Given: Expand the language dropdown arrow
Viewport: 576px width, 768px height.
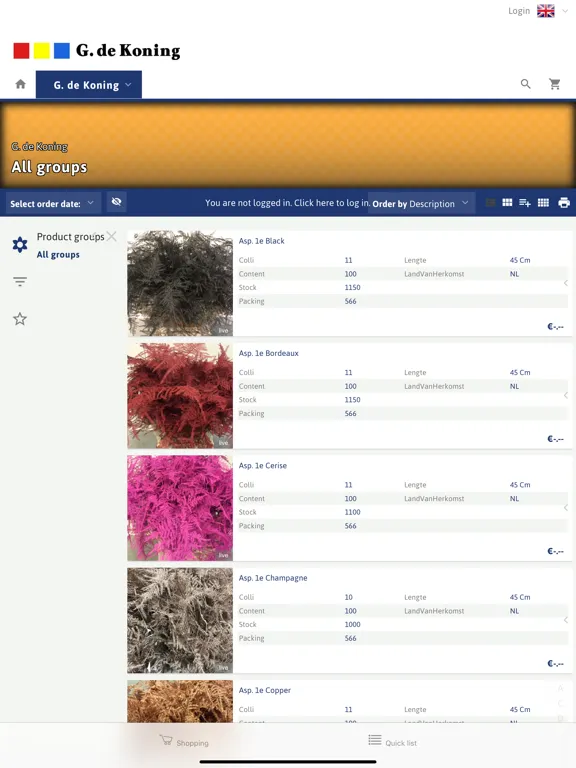Looking at the screenshot, I should (565, 11).
